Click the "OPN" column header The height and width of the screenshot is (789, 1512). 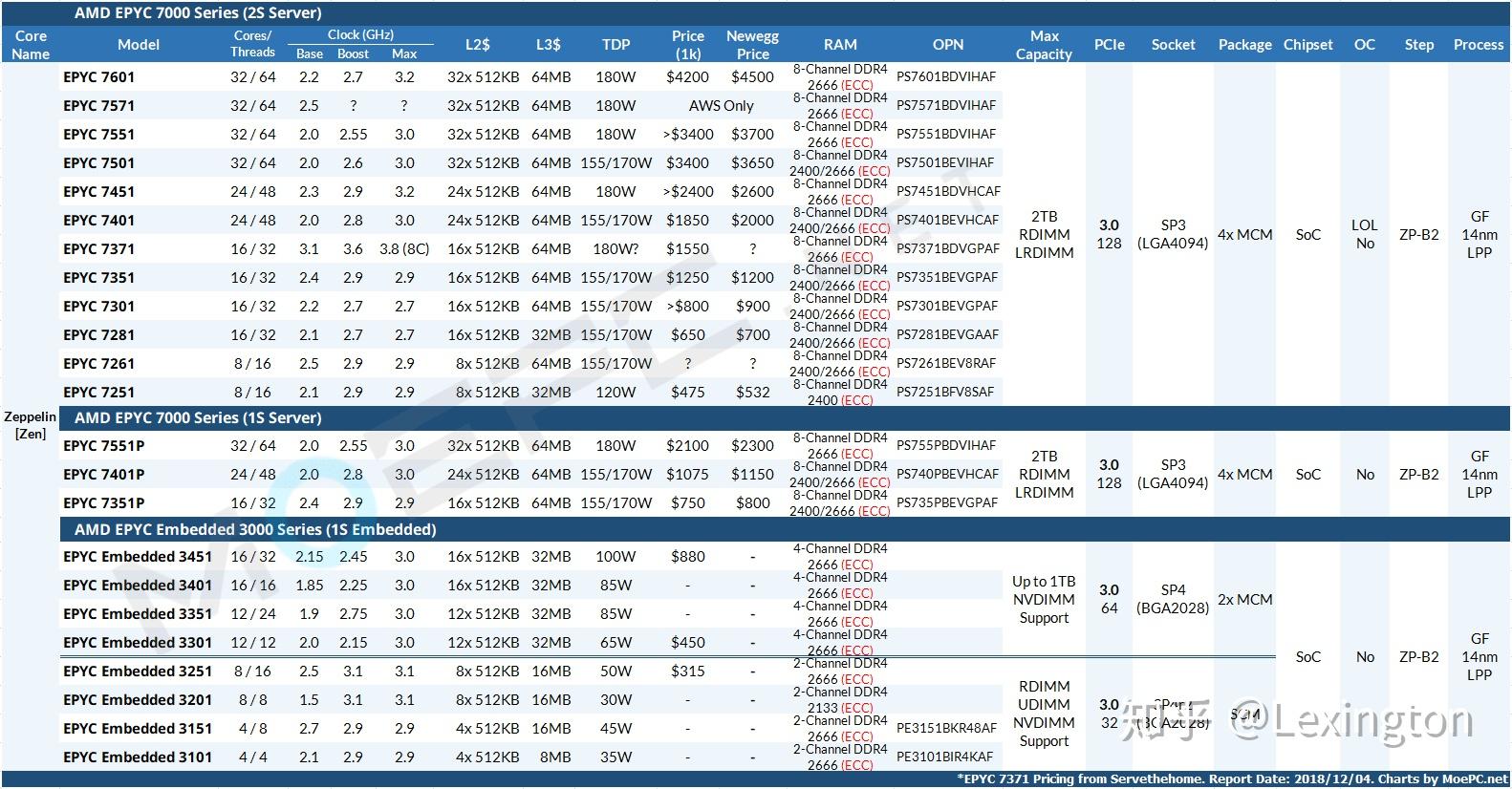948,45
